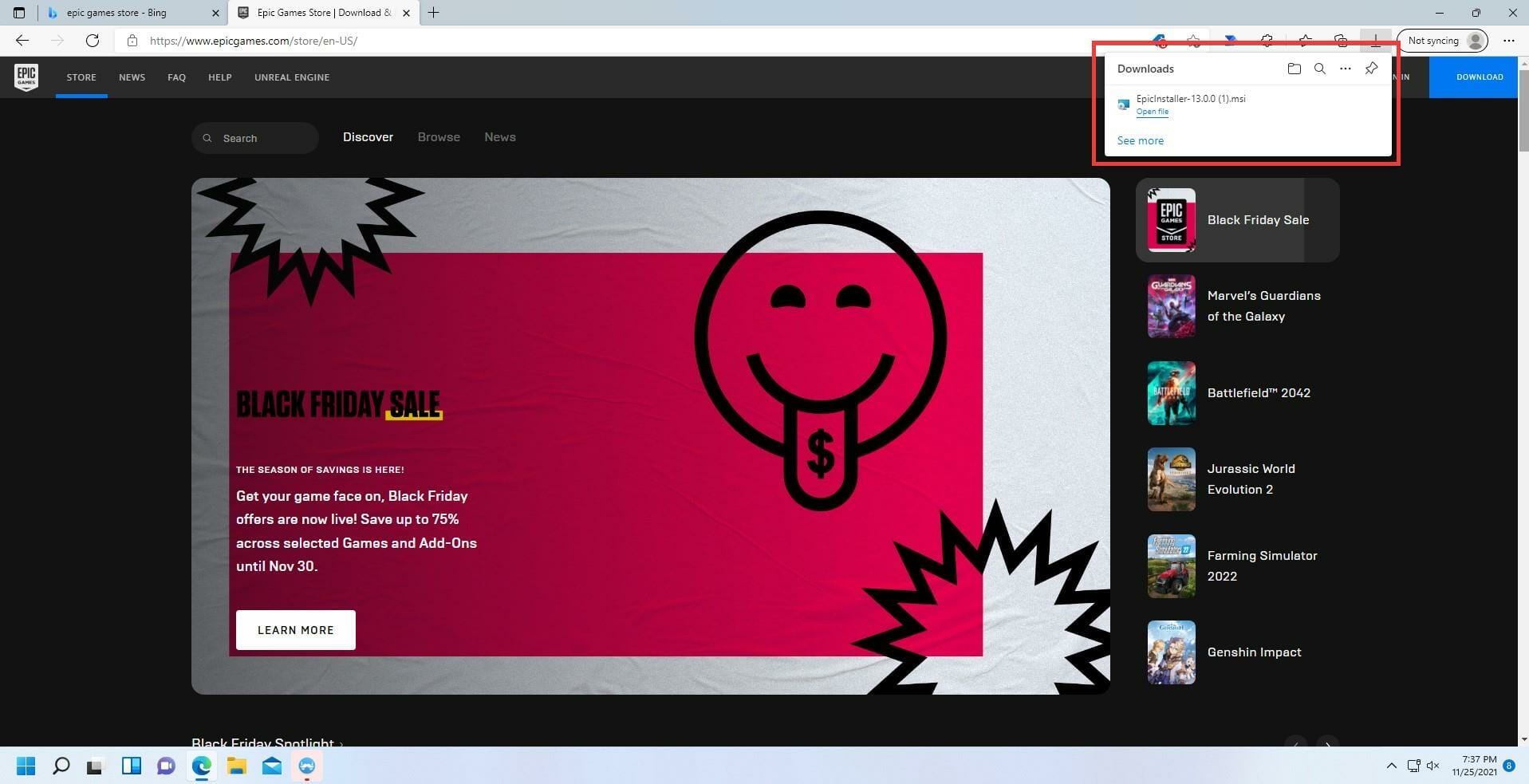1529x784 pixels.
Task: Pin the Downloads panel
Action: pyautogui.click(x=1371, y=69)
